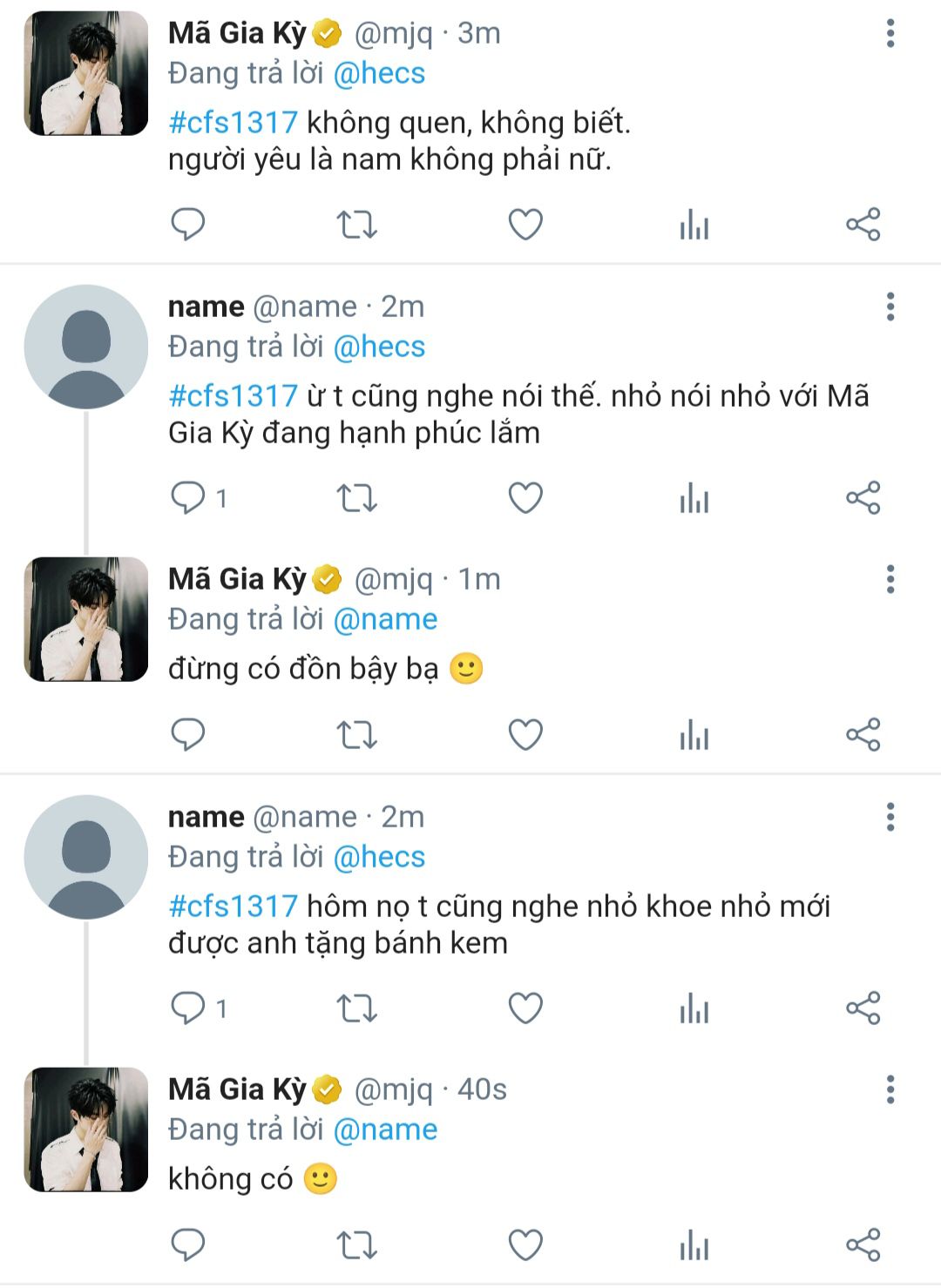Share the "không có" reply

coord(863,1245)
